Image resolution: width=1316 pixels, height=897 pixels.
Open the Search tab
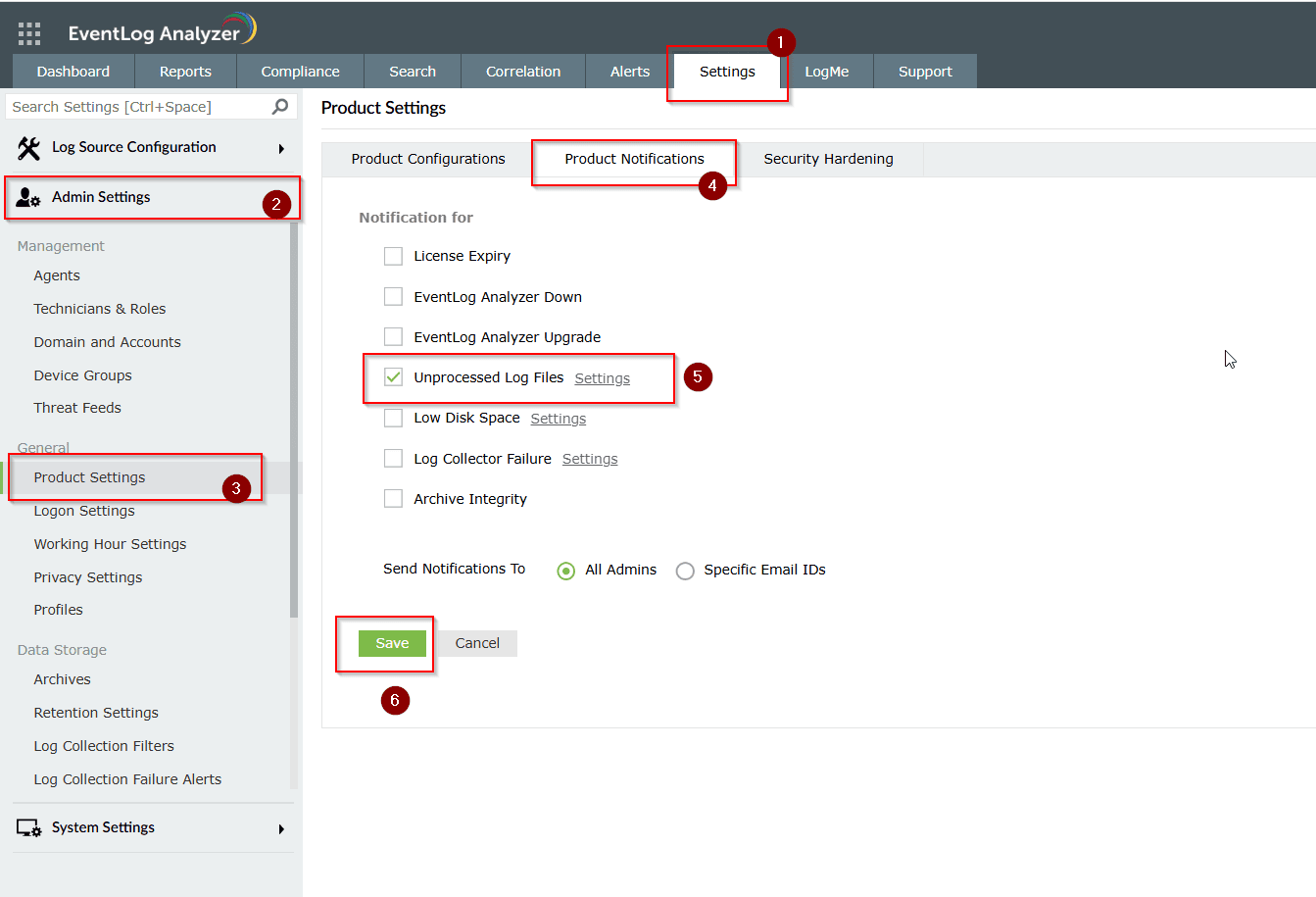click(413, 72)
